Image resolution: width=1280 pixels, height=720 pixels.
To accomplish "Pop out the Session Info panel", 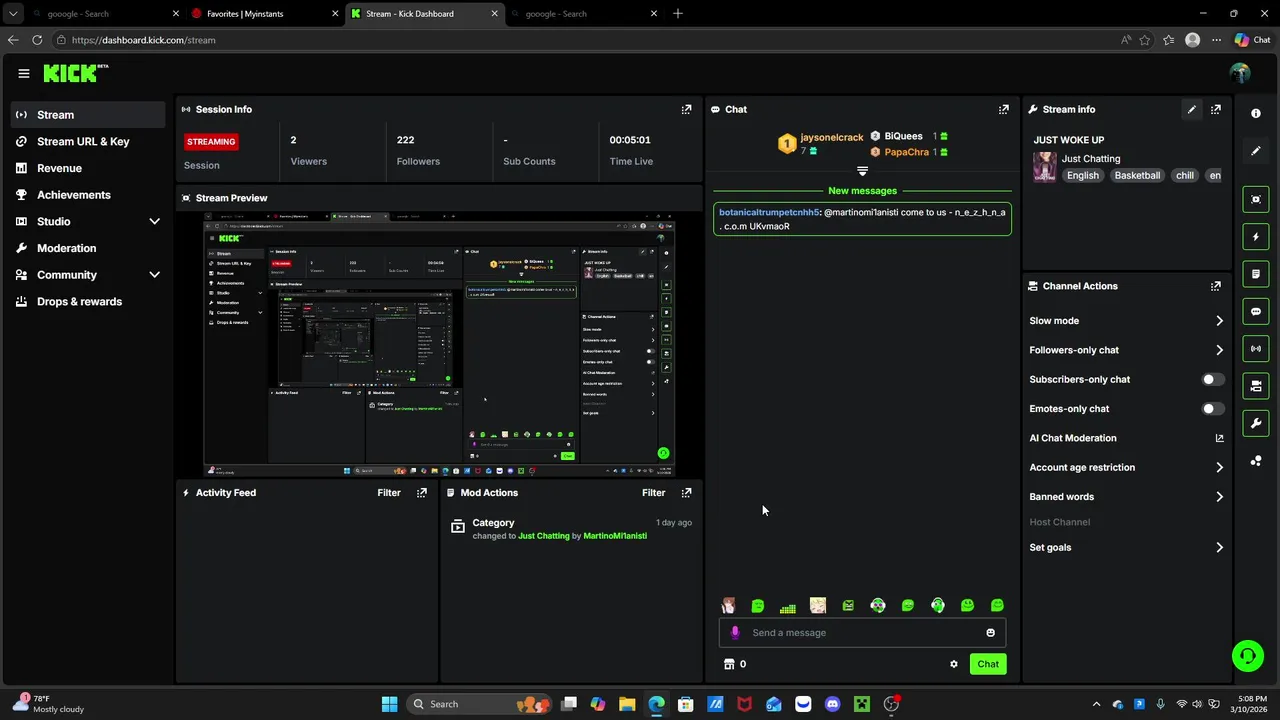I will 686,109.
